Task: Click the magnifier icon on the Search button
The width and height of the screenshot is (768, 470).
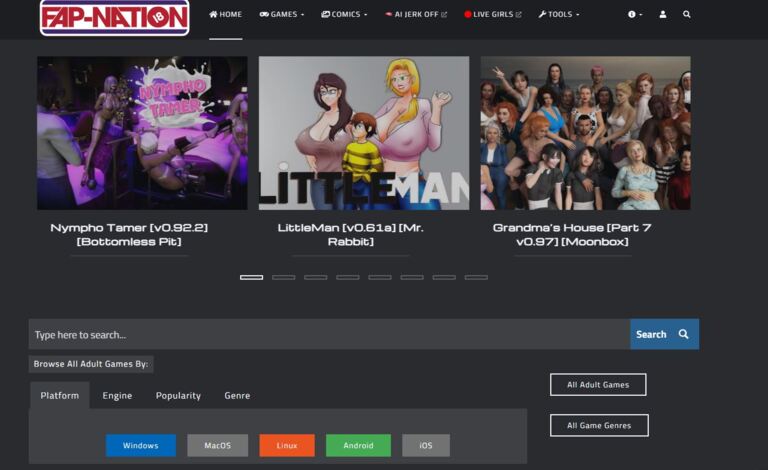Action: tap(684, 334)
